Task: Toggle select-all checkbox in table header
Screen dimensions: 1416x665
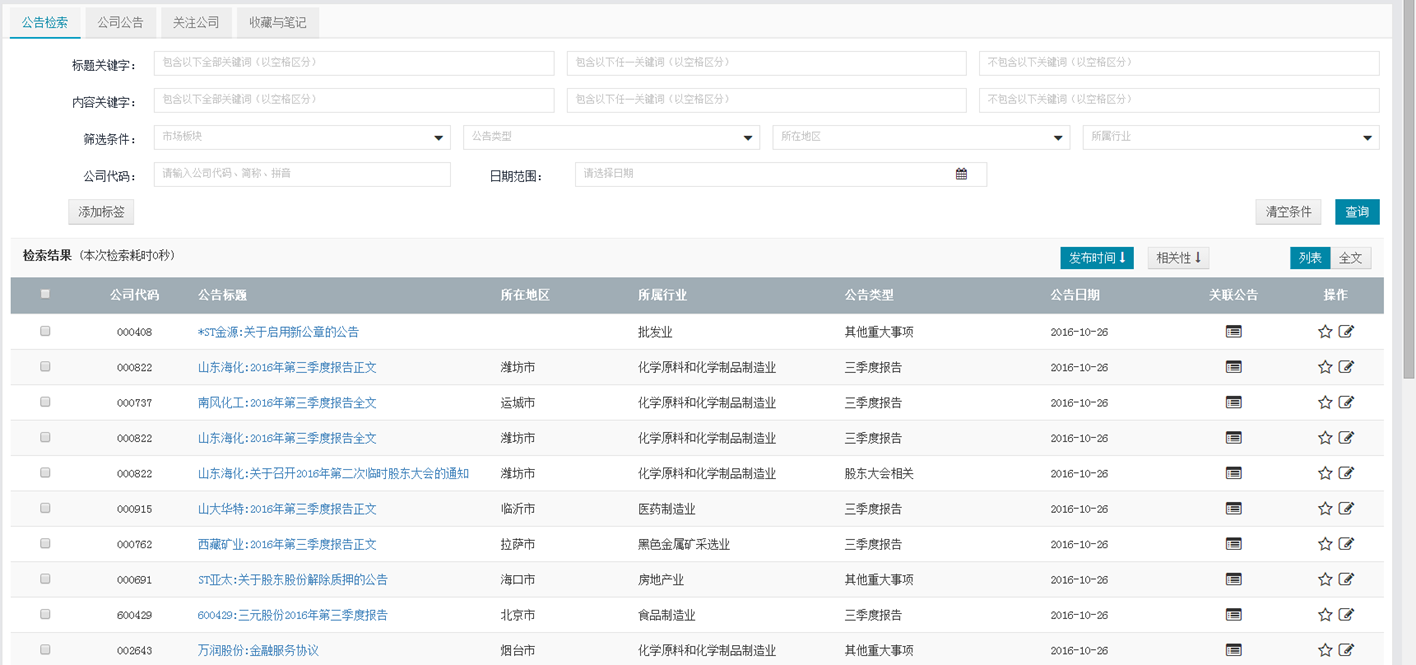Action: click(45, 294)
